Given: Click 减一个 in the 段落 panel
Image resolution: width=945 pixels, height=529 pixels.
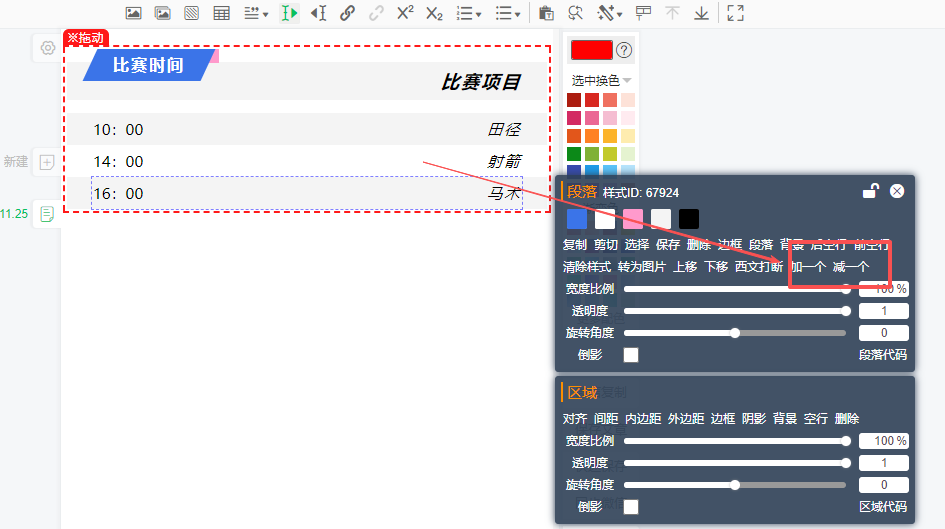Looking at the screenshot, I should click(x=851, y=267).
